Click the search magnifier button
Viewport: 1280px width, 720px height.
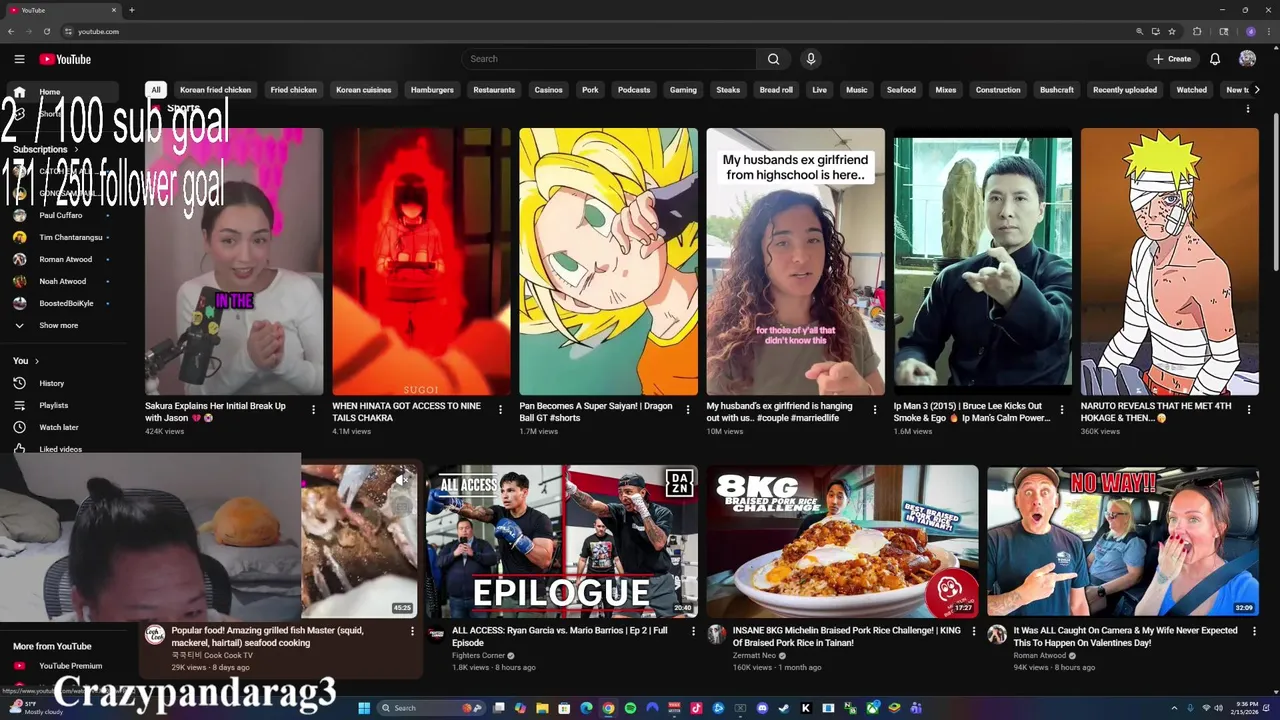coord(773,59)
